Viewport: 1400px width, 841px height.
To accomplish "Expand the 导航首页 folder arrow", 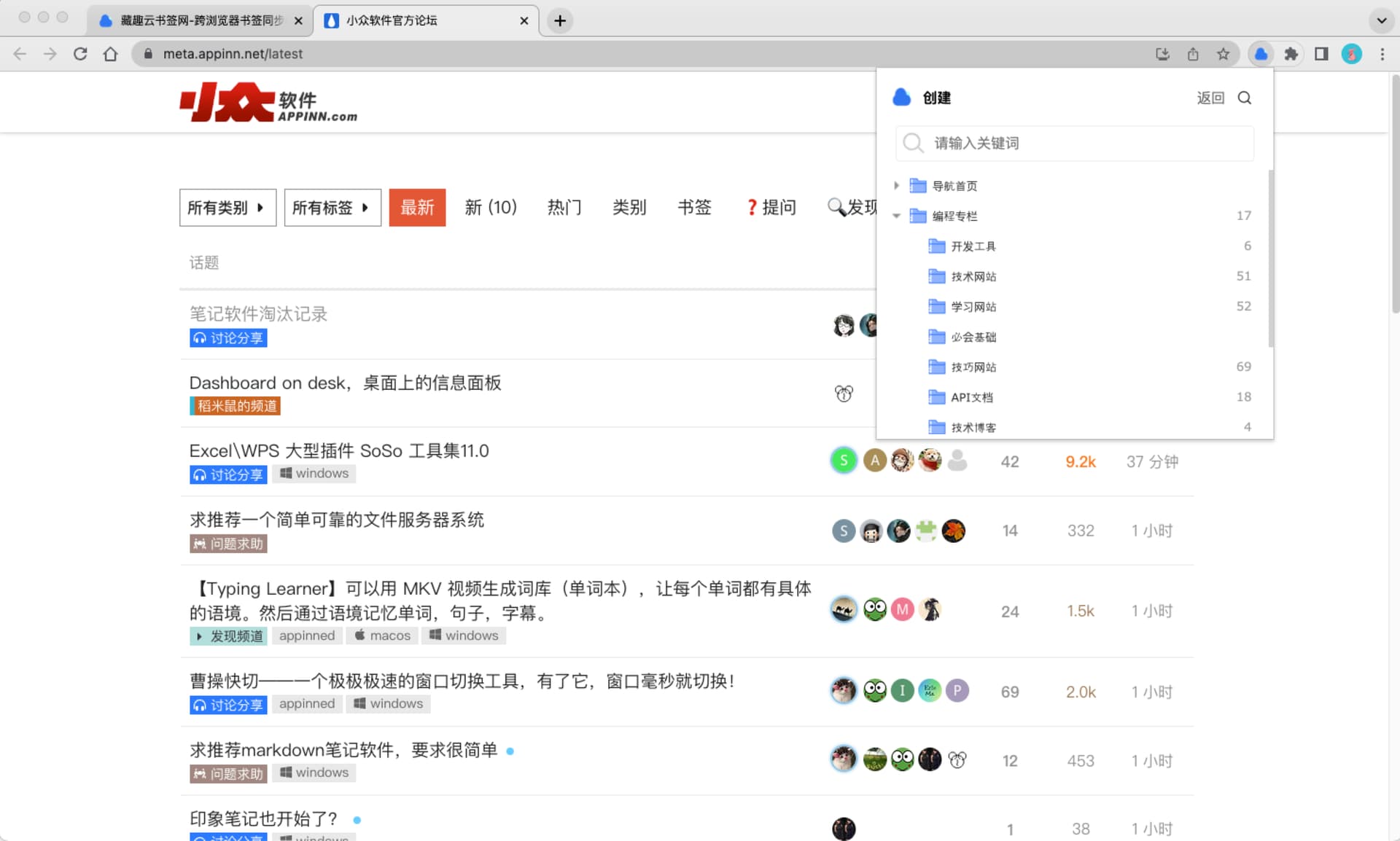I will [x=896, y=186].
